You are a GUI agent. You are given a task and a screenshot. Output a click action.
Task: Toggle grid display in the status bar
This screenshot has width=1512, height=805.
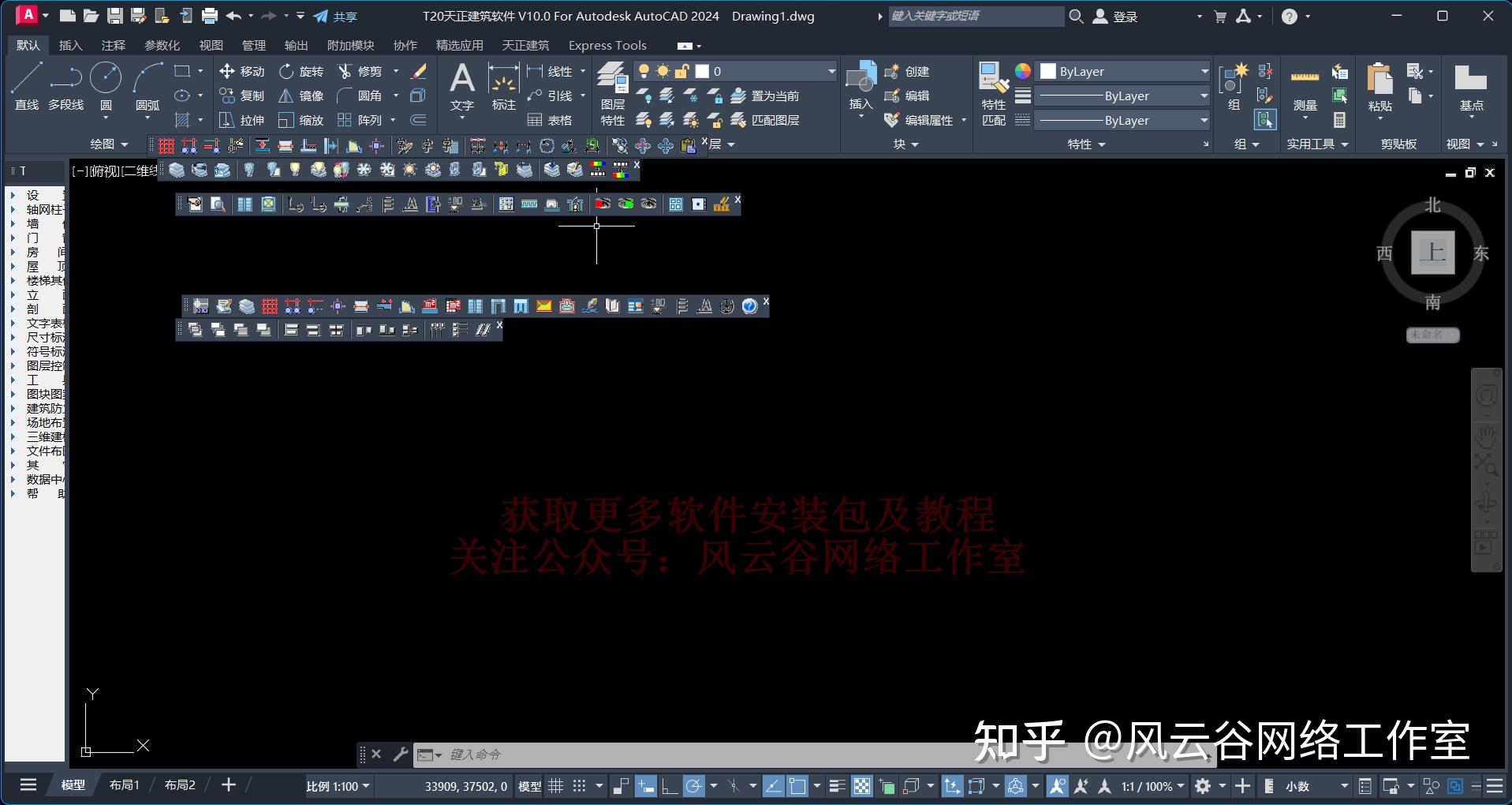tap(555, 786)
